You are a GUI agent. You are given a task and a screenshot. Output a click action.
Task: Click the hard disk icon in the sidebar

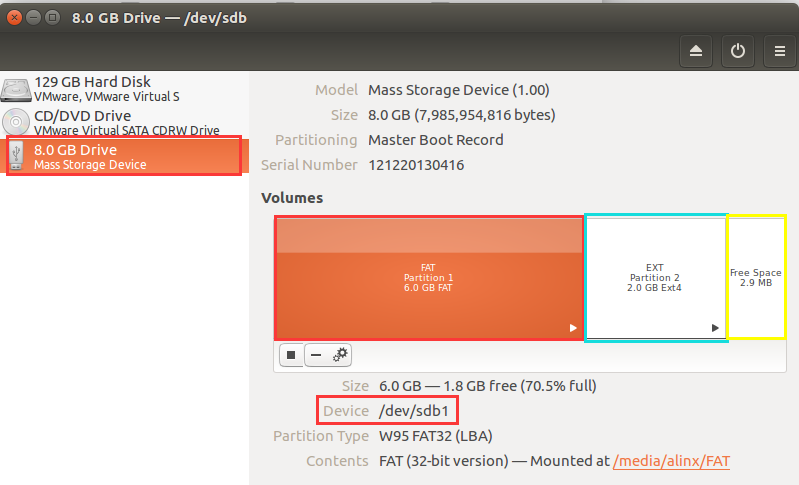(16, 90)
